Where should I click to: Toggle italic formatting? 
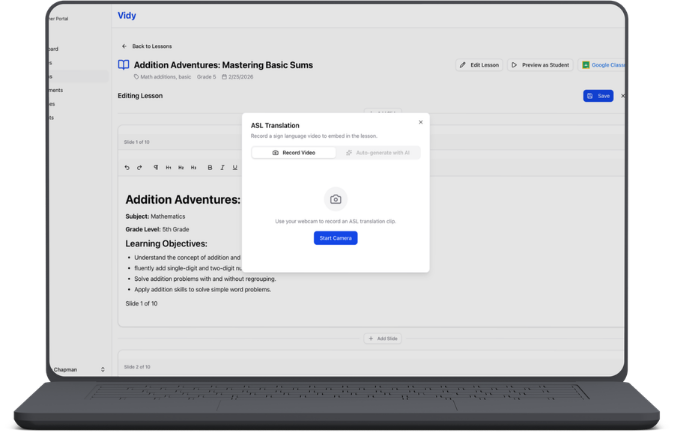click(x=222, y=168)
